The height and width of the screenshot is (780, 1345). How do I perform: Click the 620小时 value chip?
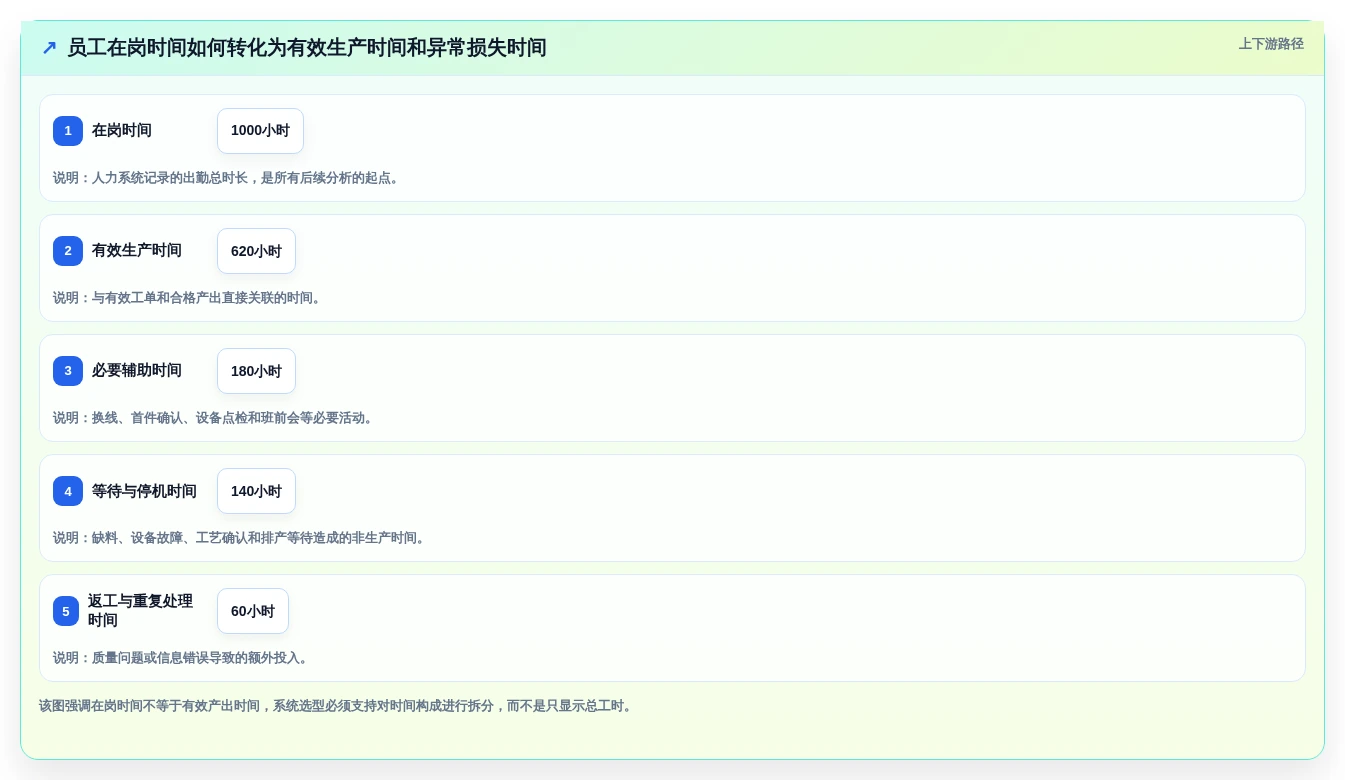[x=256, y=251]
